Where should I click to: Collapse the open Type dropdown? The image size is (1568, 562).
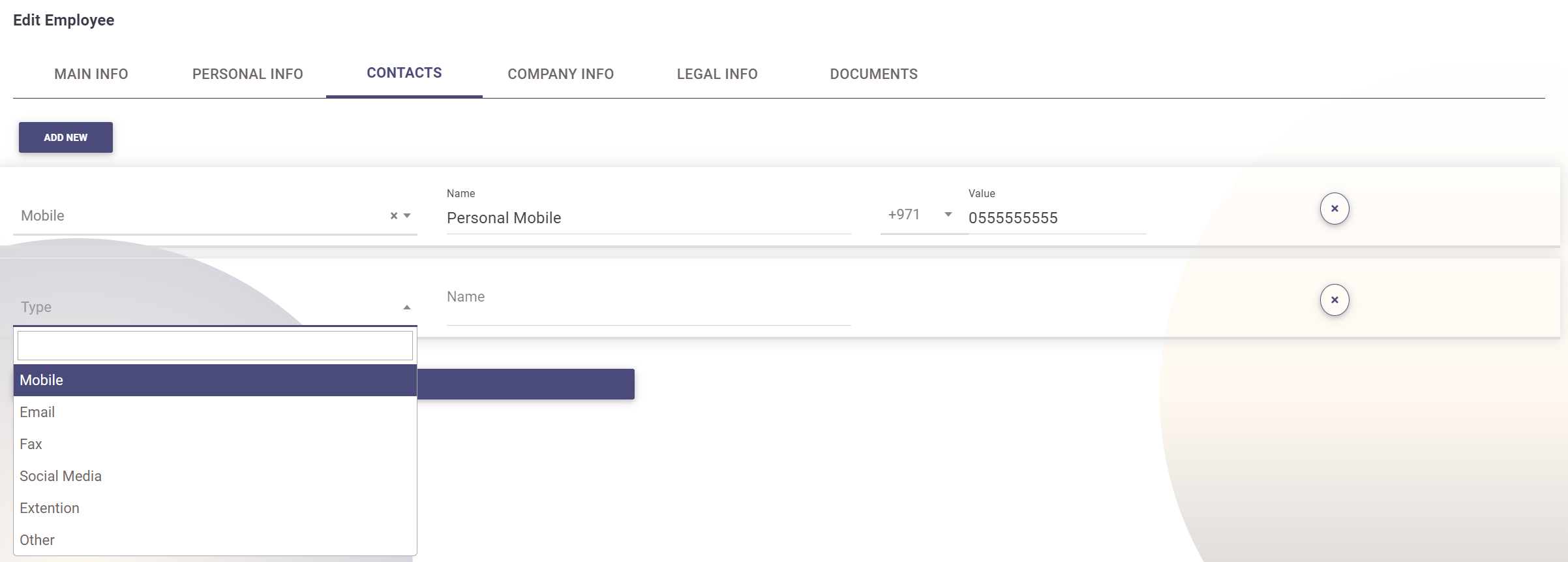(x=406, y=307)
